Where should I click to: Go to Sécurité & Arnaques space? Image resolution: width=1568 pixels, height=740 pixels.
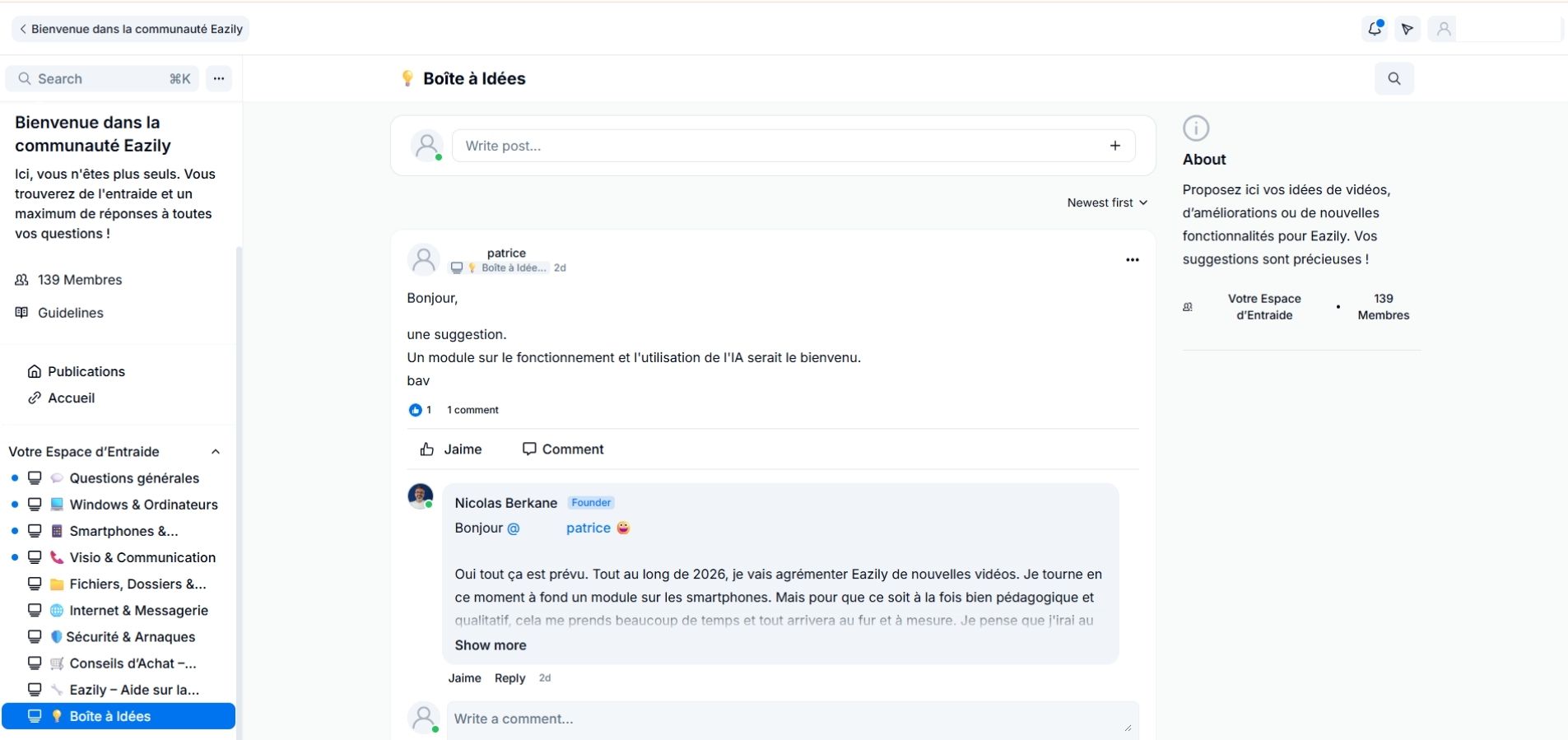130,637
